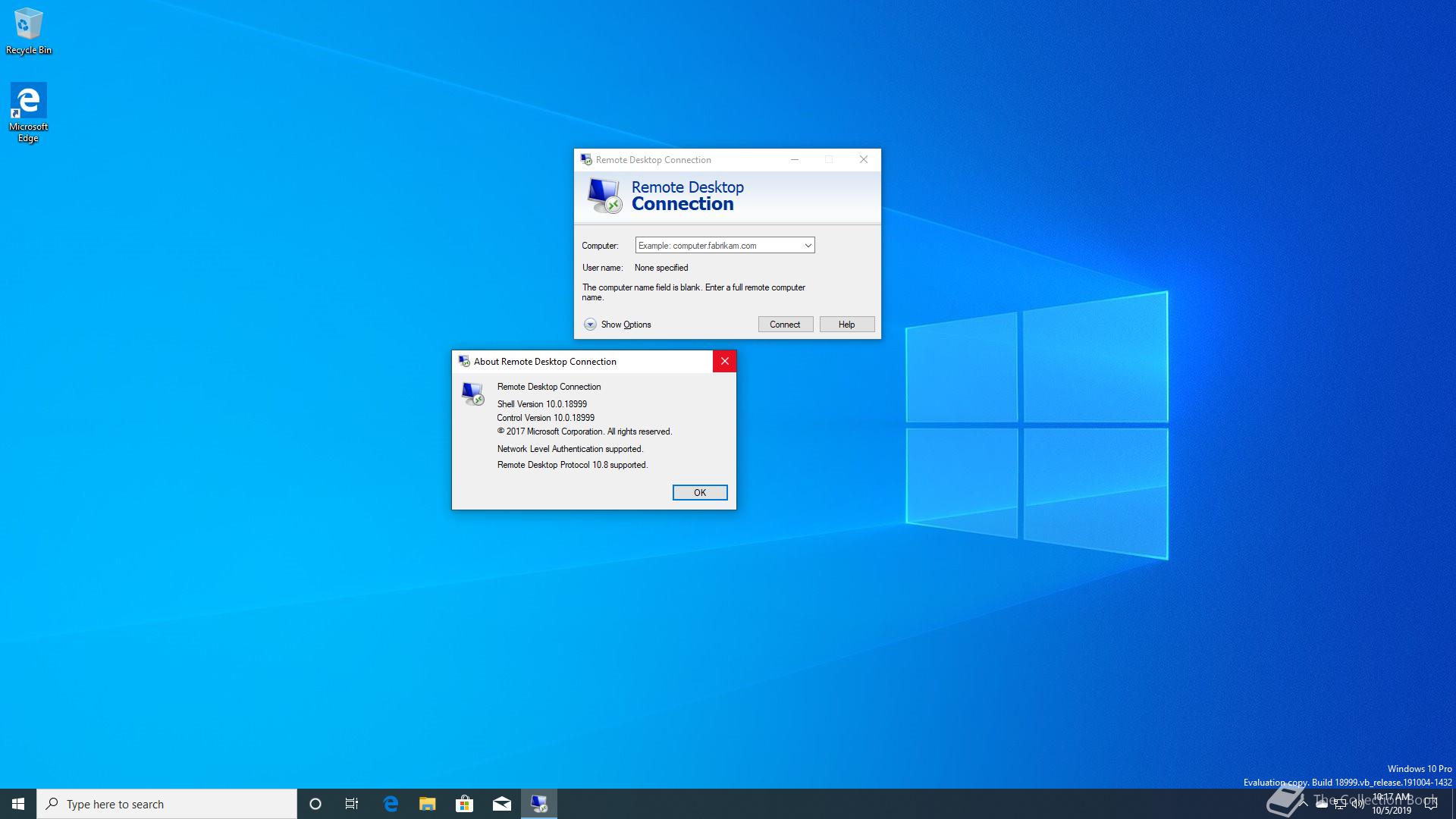Screen dimensions: 1456x819
Task: Open the Windows Start menu
Action: pos(18,804)
